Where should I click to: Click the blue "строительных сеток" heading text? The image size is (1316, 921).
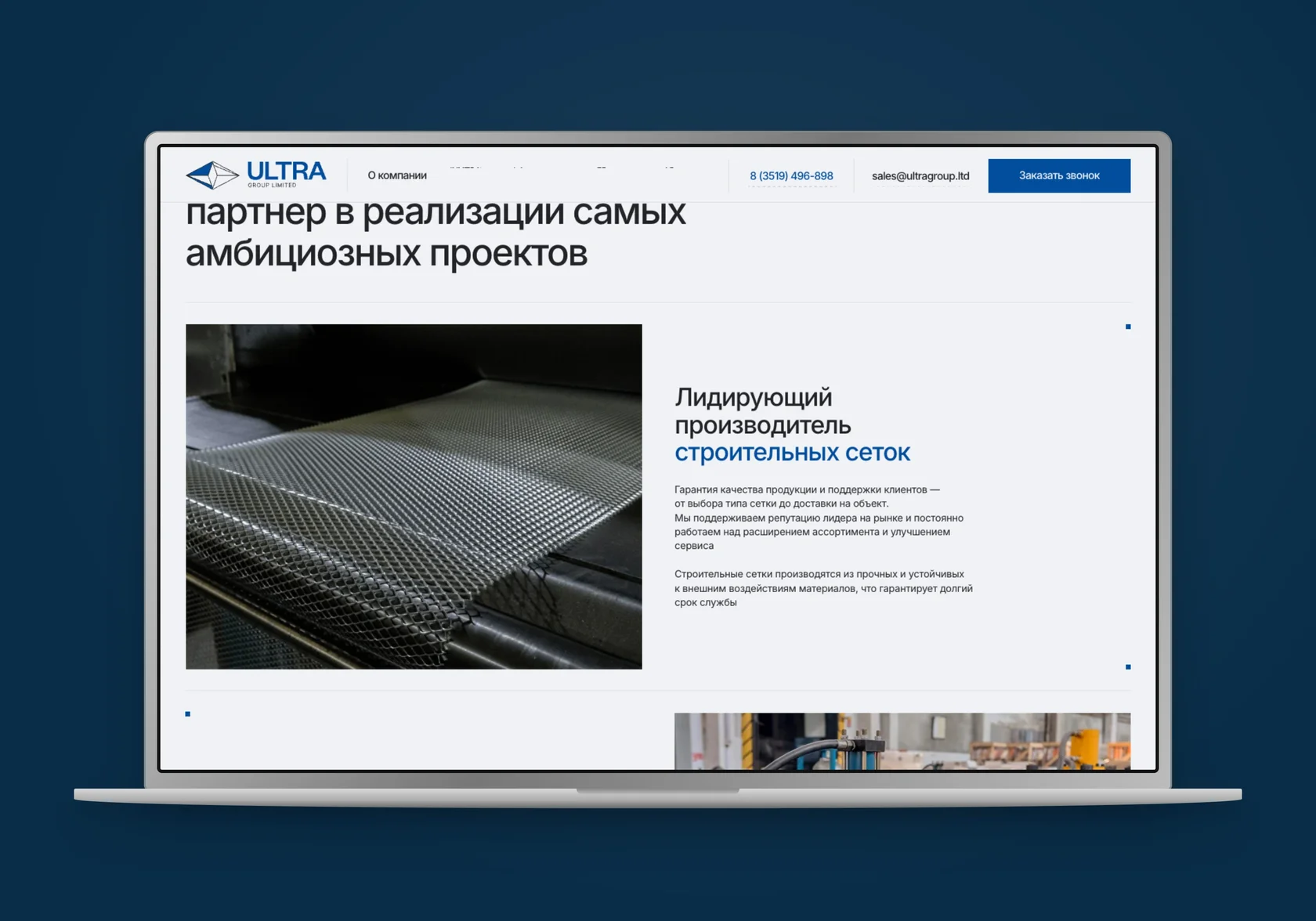[x=792, y=453]
